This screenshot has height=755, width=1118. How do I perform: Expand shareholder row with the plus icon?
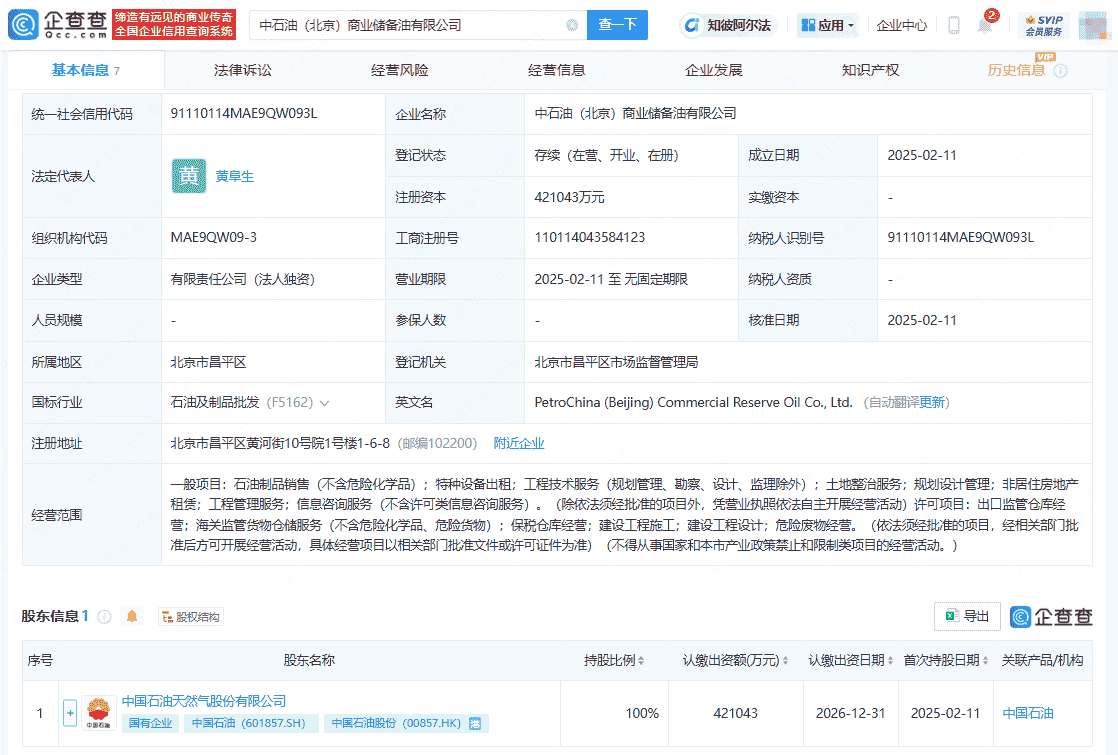tap(70, 713)
